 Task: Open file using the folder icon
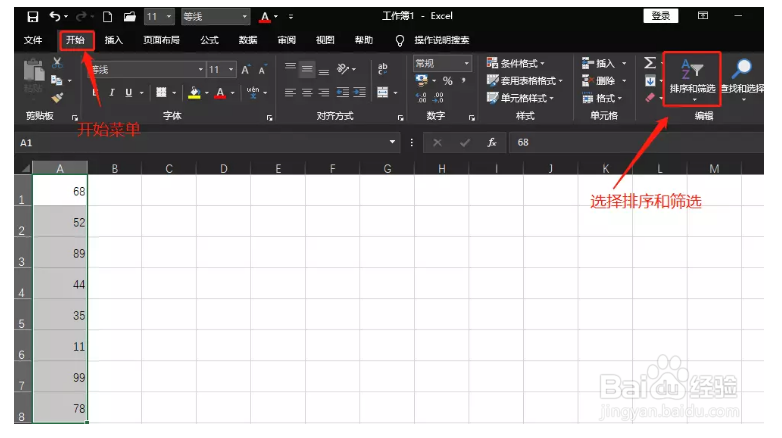(130, 17)
